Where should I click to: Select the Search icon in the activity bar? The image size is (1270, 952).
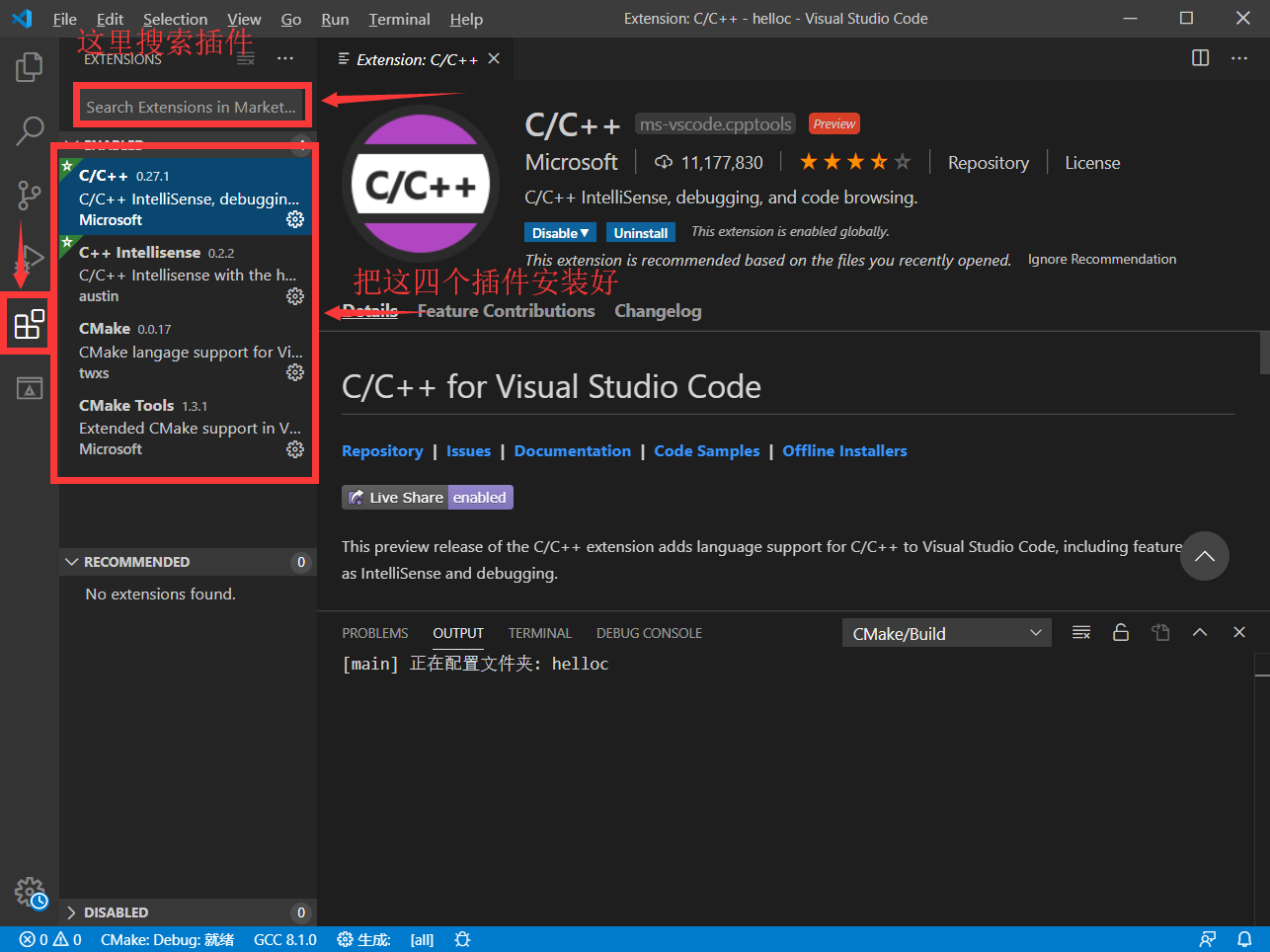click(29, 129)
